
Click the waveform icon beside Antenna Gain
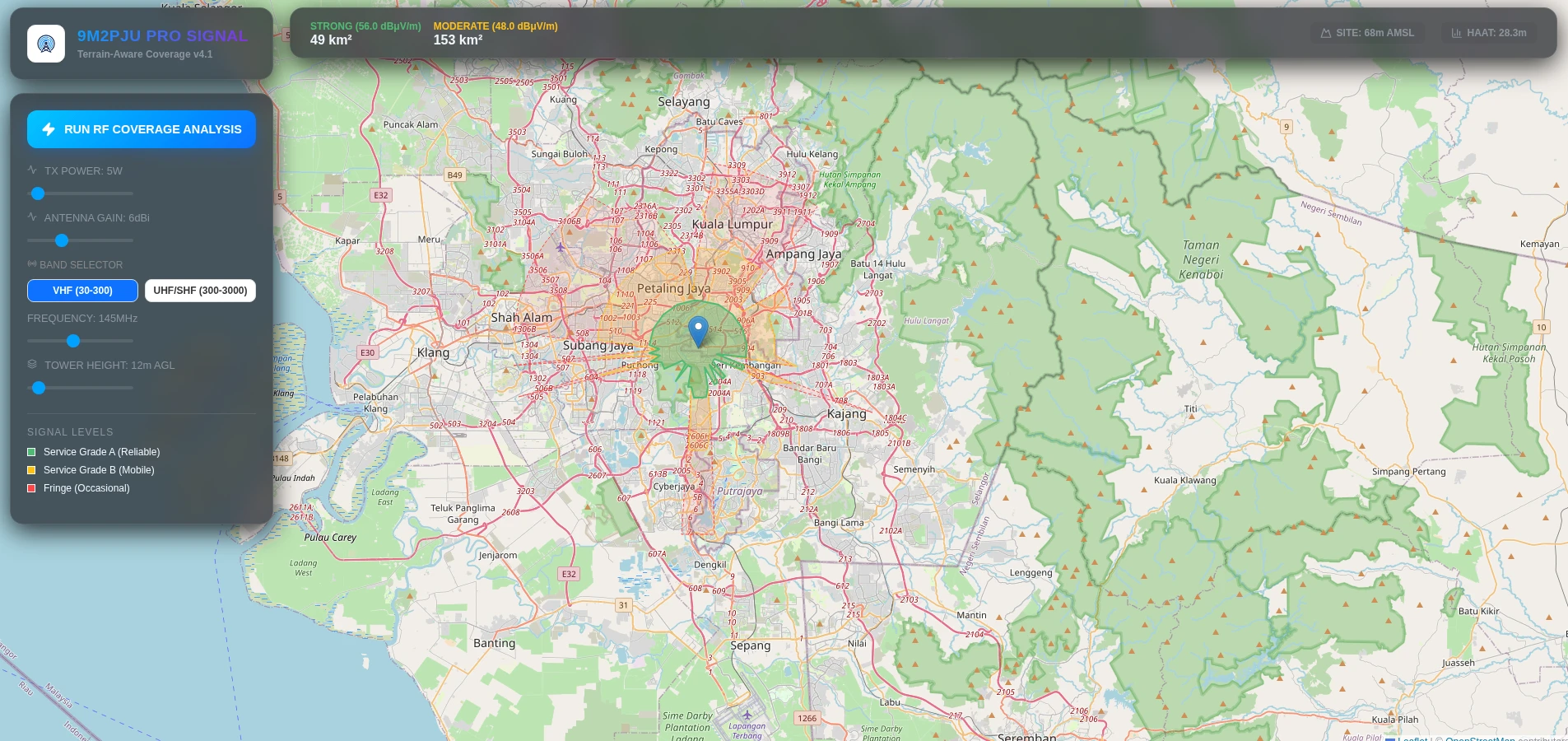[x=32, y=217]
